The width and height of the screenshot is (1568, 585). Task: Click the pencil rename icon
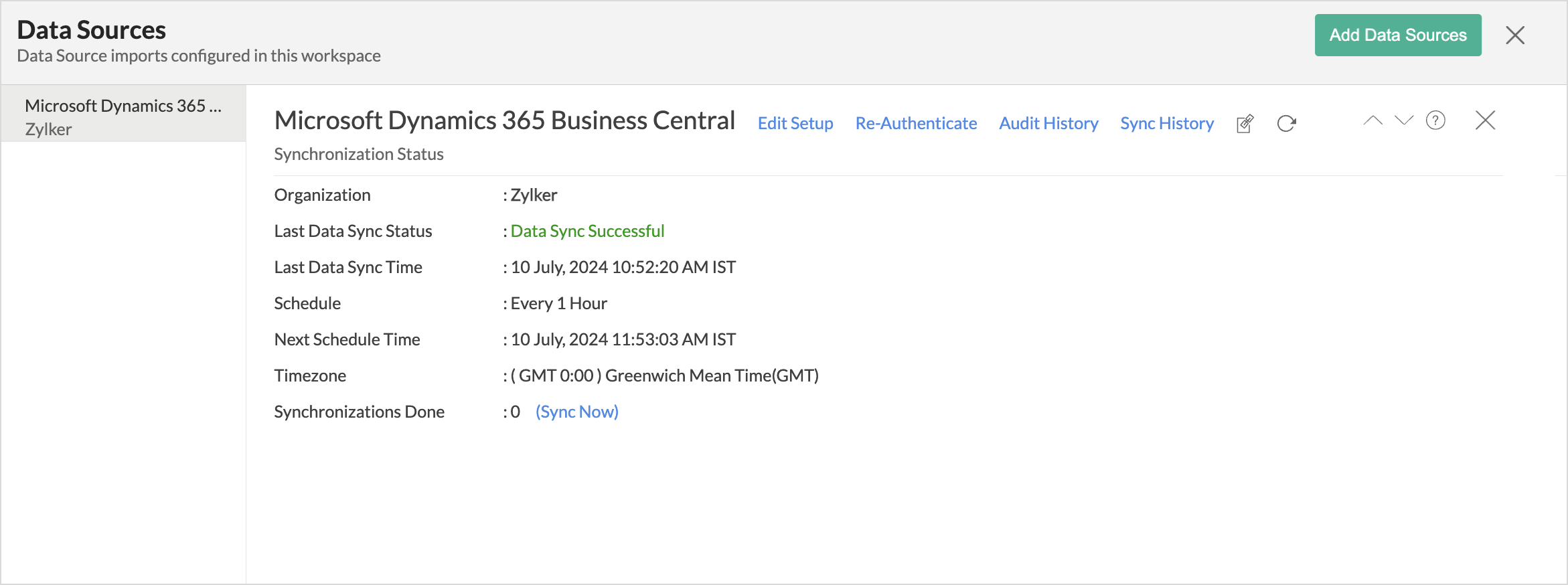click(x=1245, y=124)
